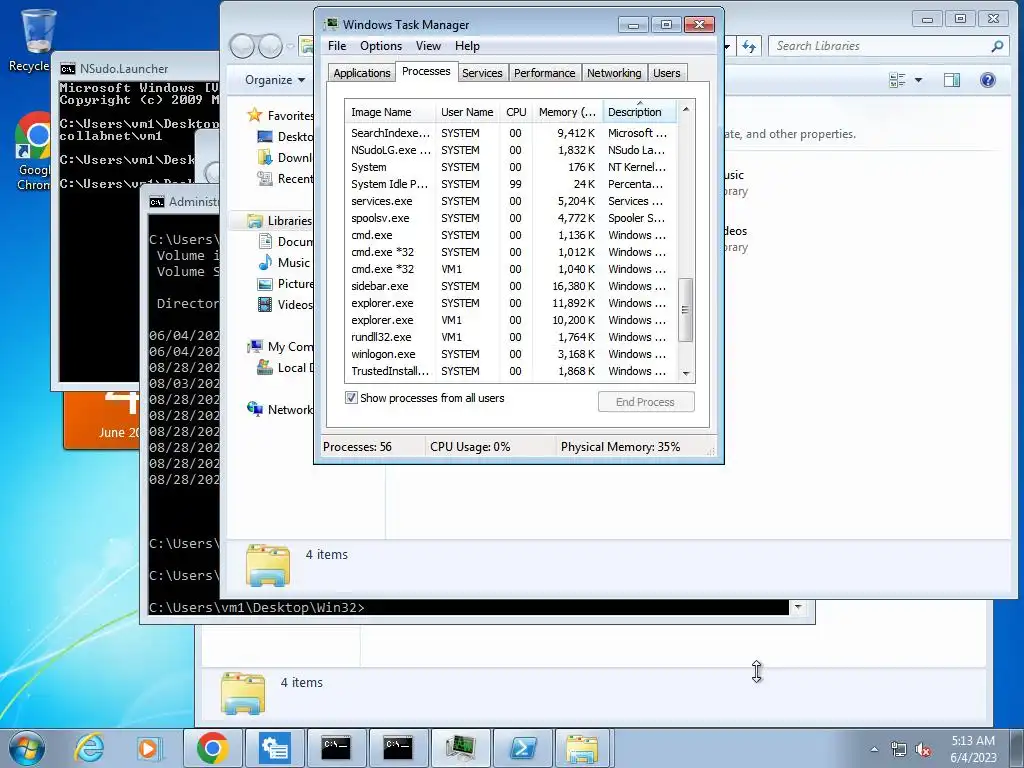Switch to the Services tab
Viewport: 1024px width, 768px height.
coord(482,73)
